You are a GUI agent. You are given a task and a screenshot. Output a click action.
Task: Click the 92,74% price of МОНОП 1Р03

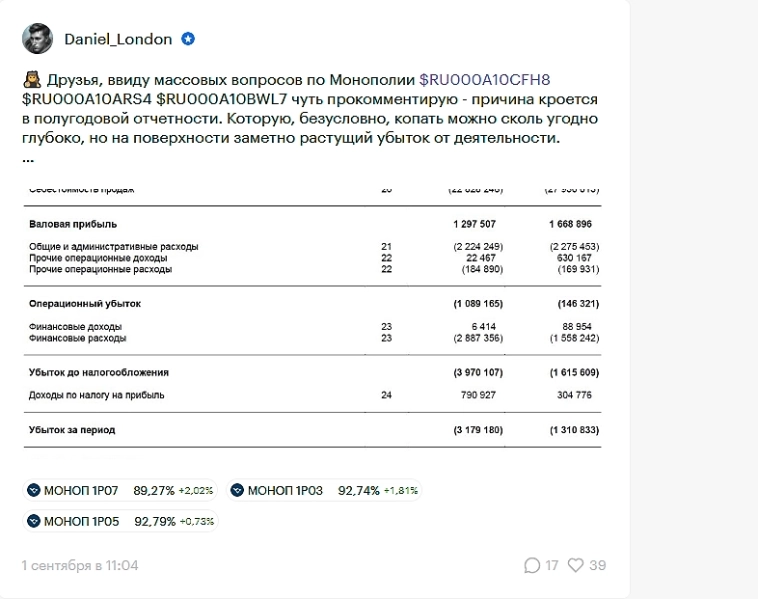pos(358,491)
